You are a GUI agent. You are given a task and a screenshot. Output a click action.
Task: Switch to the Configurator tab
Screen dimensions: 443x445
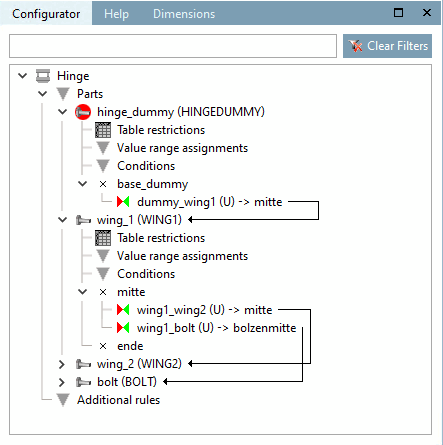point(46,14)
